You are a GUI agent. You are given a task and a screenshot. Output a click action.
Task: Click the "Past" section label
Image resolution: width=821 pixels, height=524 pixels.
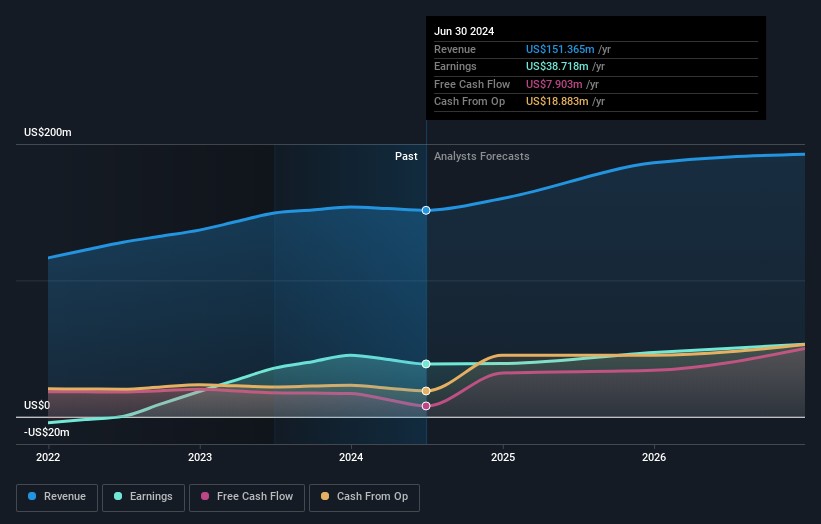[406, 156]
